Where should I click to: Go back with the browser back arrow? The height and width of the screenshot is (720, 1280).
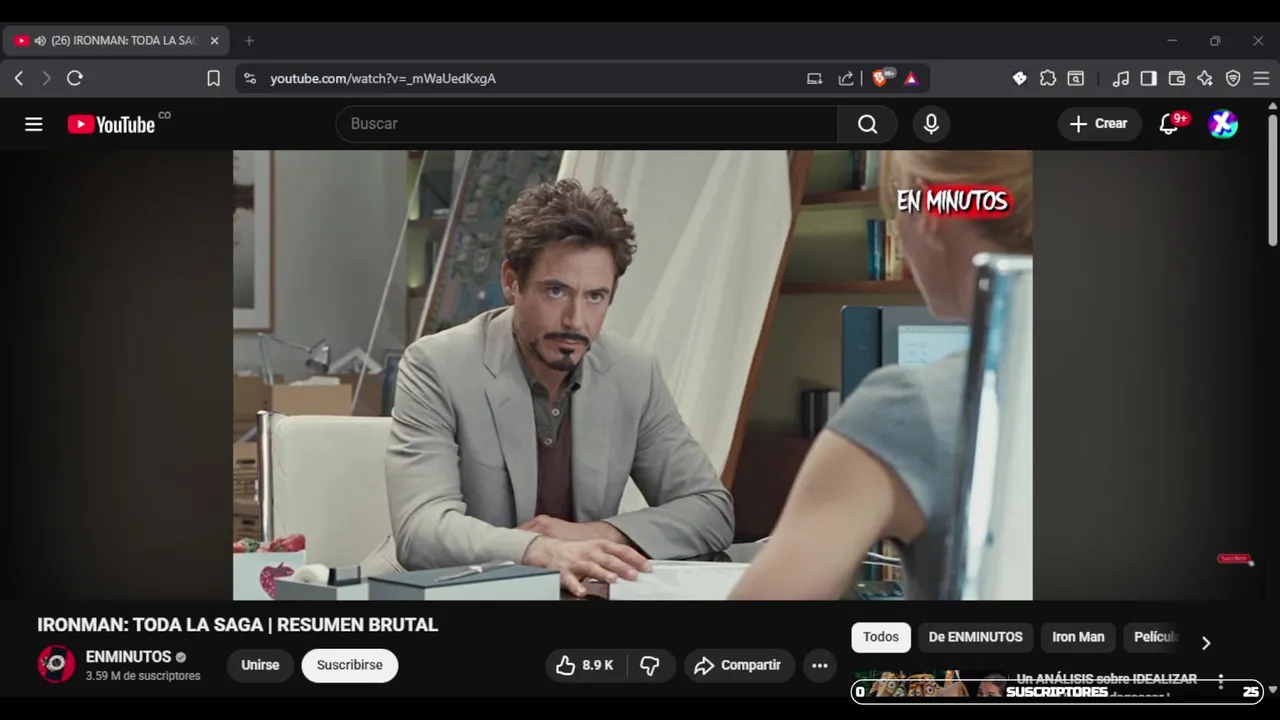(x=19, y=78)
